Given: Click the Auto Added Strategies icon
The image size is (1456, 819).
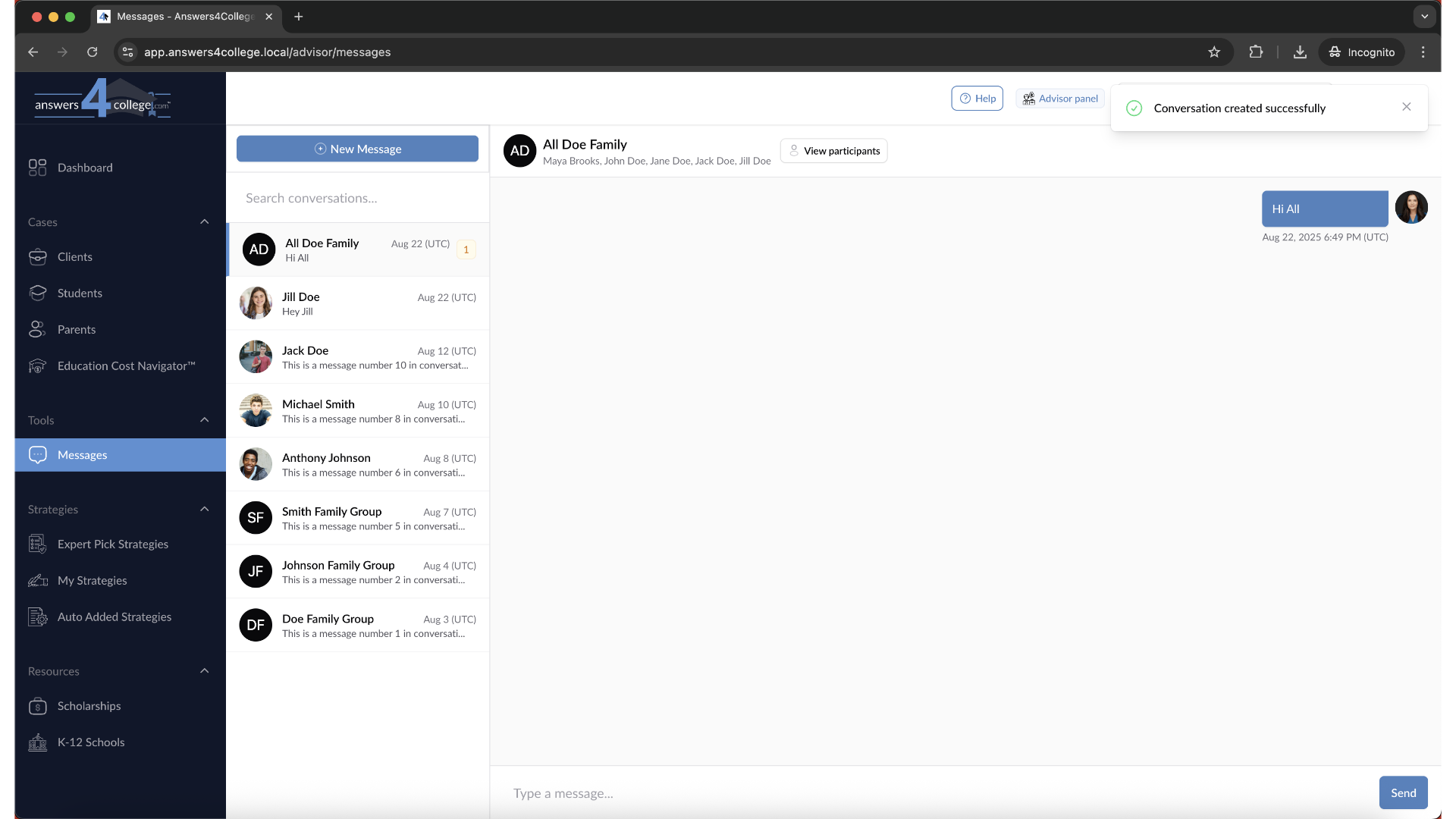Looking at the screenshot, I should point(37,617).
